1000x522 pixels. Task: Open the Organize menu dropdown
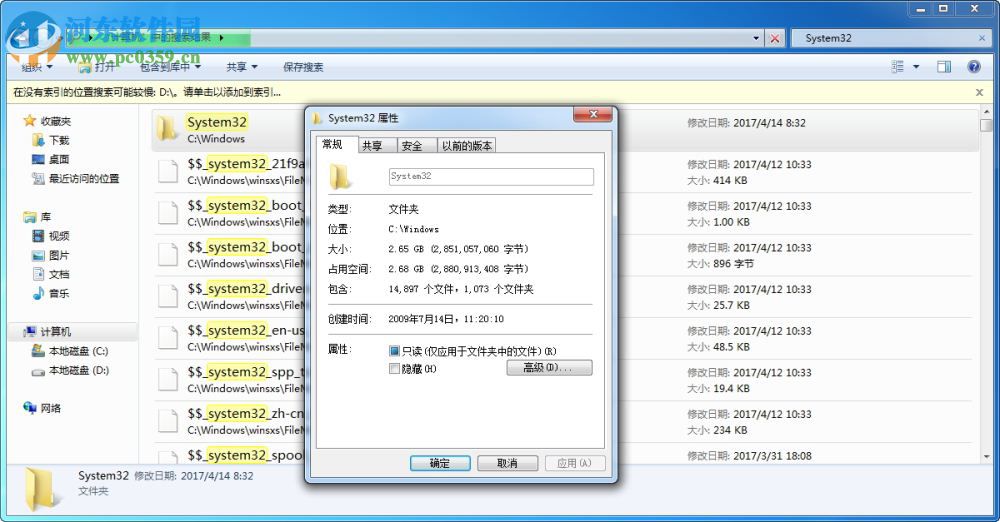click(x=36, y=66)
